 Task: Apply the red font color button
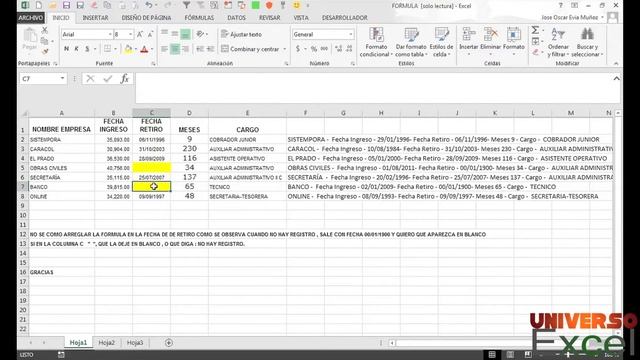[144, 49]
